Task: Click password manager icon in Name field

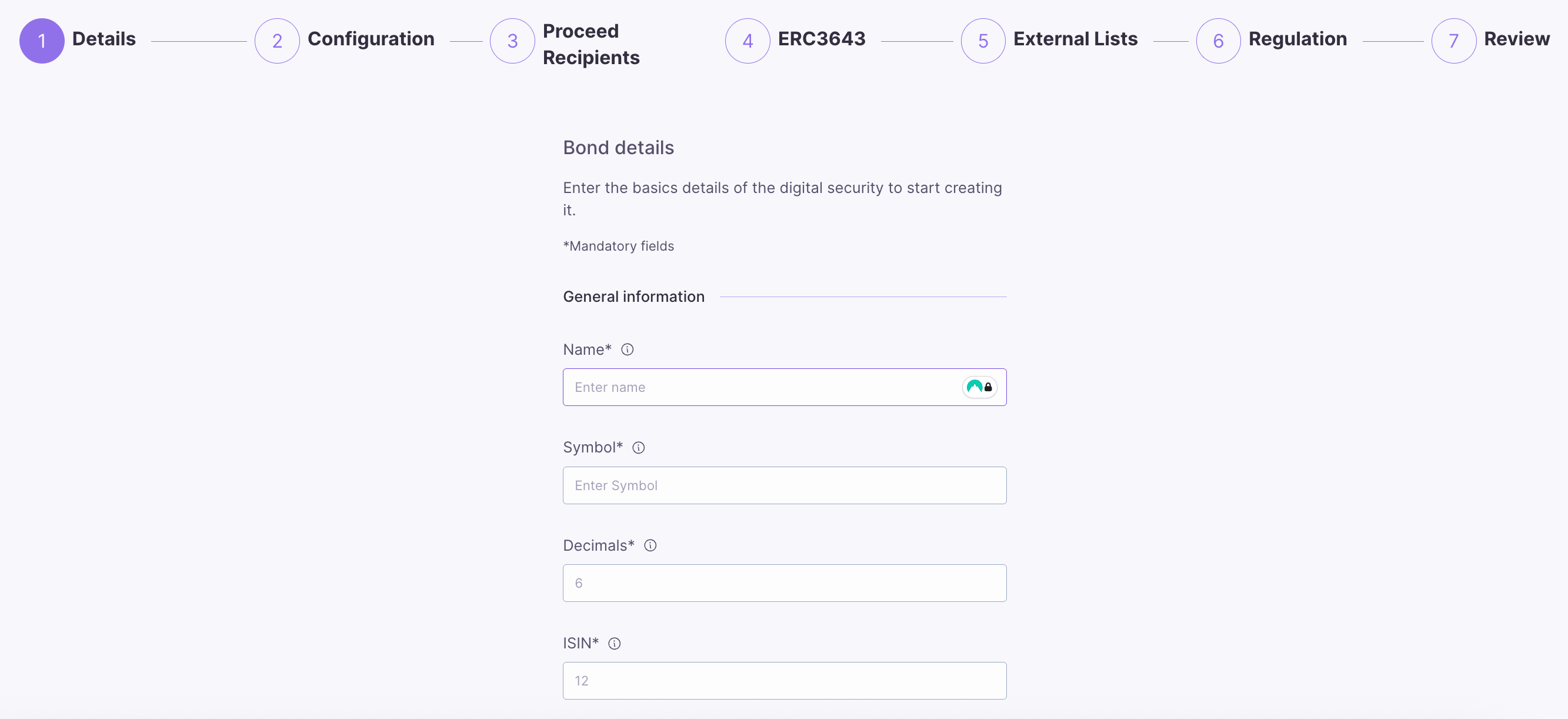Action: click(979, 387)
